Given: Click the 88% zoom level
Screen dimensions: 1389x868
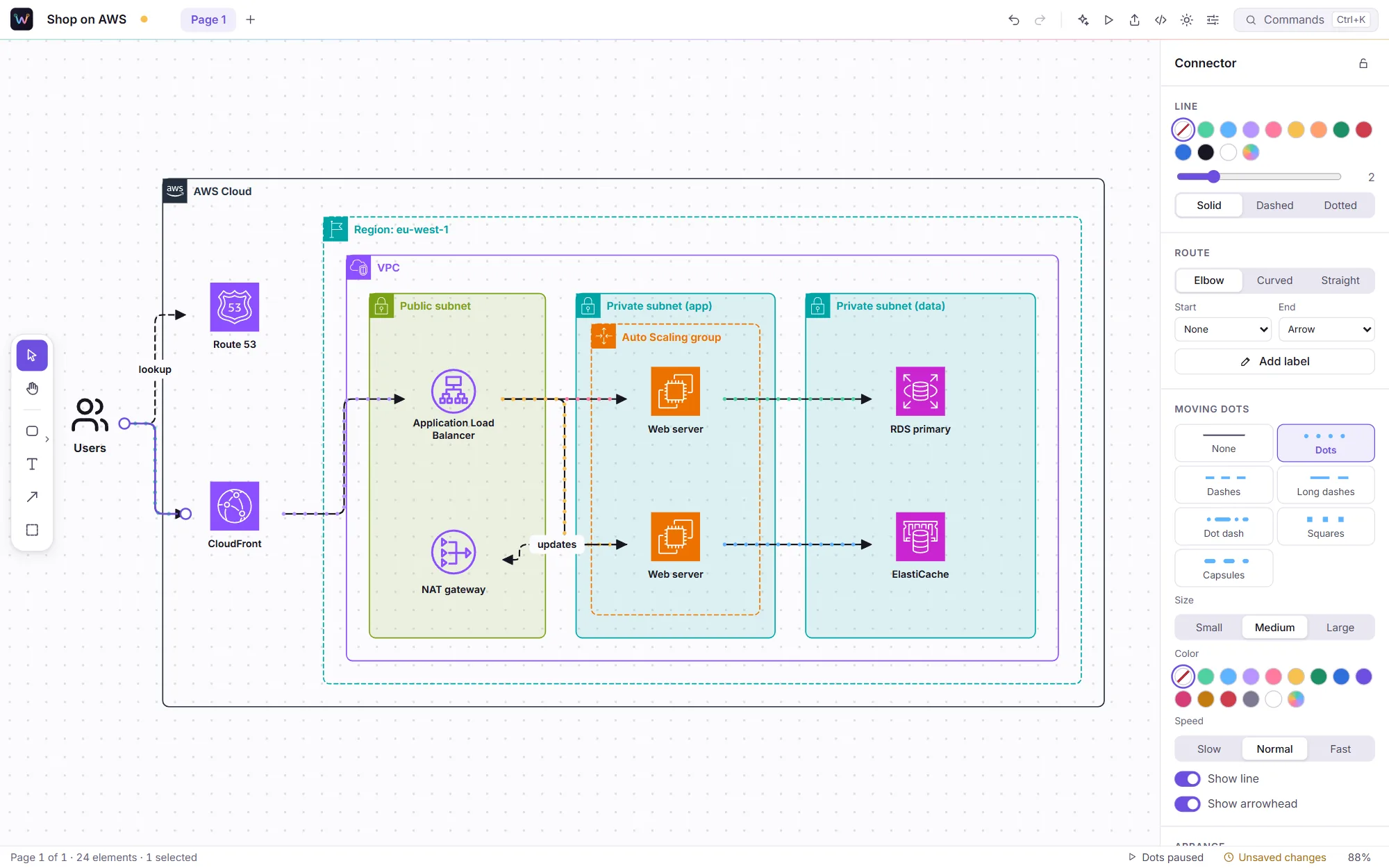Looking at the screenshot, I should pyautogui.click(x=1359, y=858).
